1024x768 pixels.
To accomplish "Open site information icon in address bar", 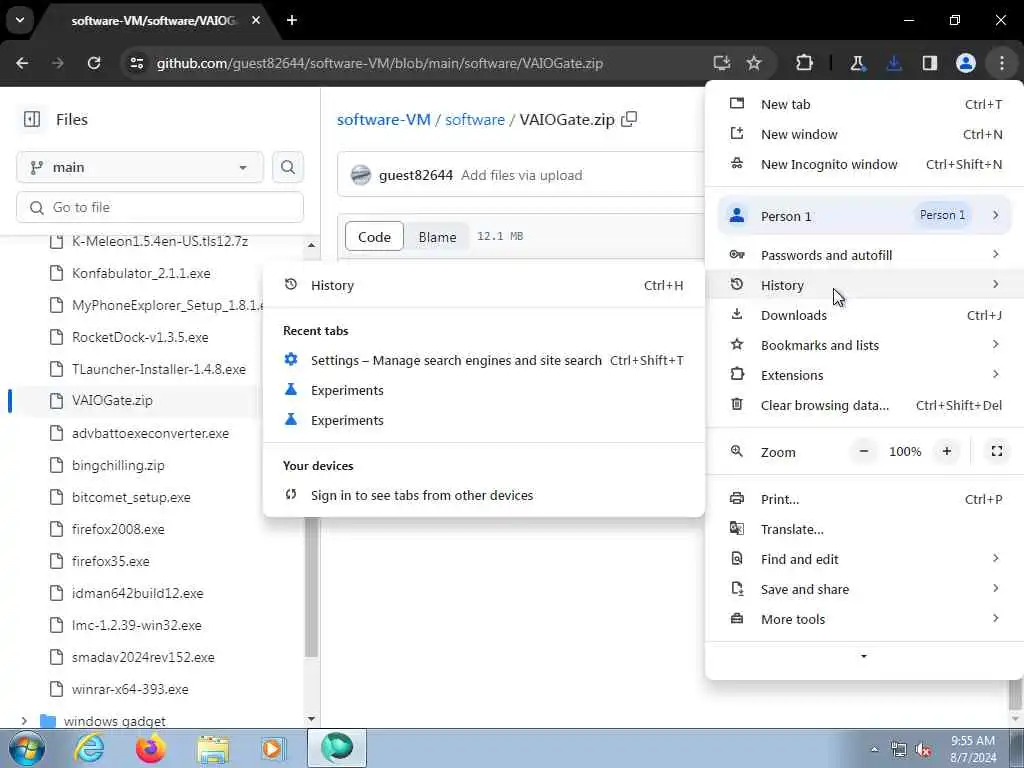I will [x=136, y=63].
